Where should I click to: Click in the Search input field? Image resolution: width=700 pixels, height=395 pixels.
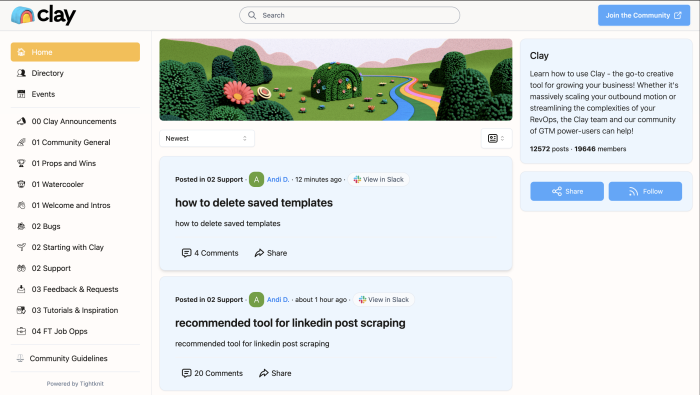click(x=350, y=15)
